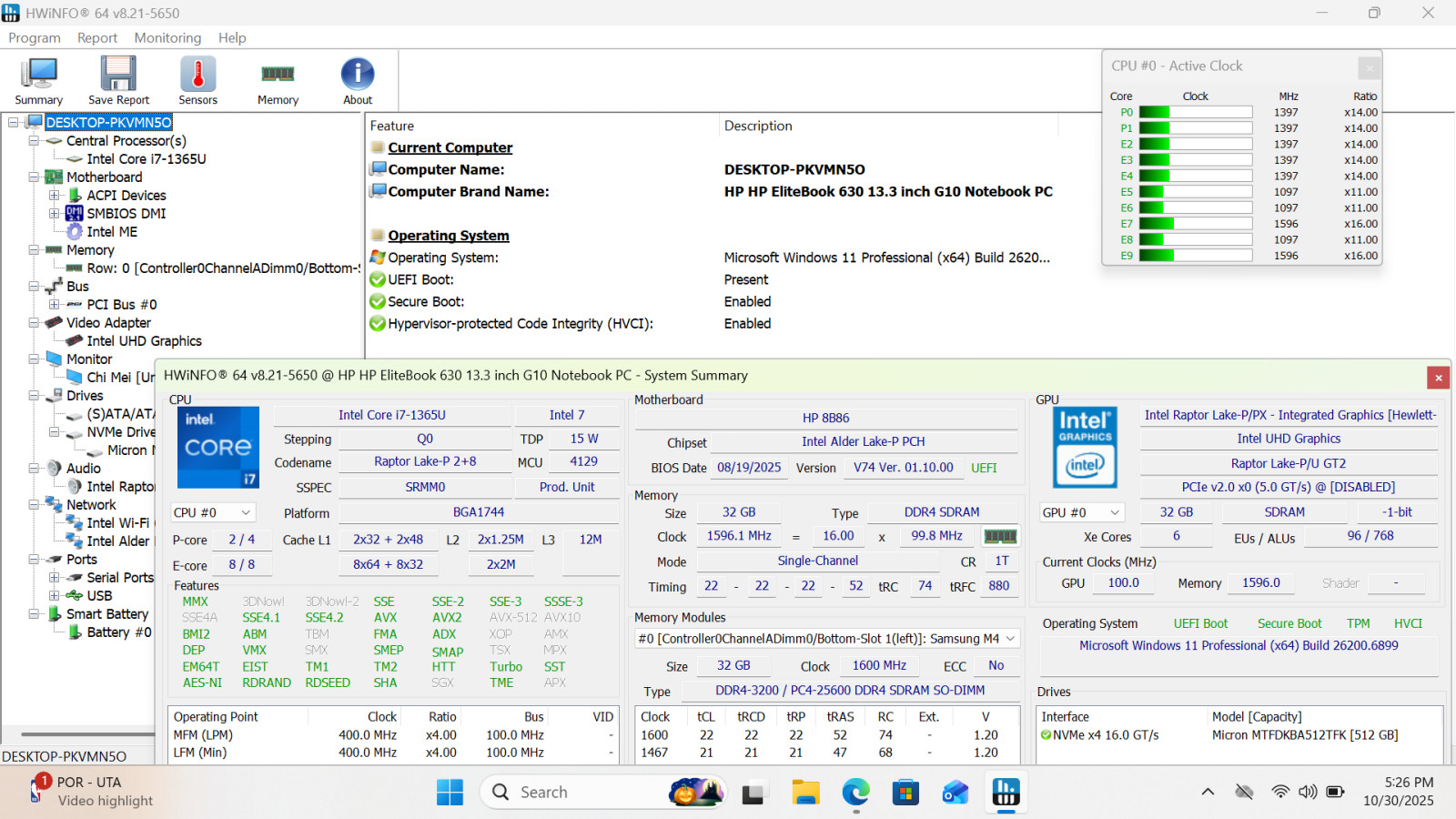Open the Help menu

(x=232, y=38)
